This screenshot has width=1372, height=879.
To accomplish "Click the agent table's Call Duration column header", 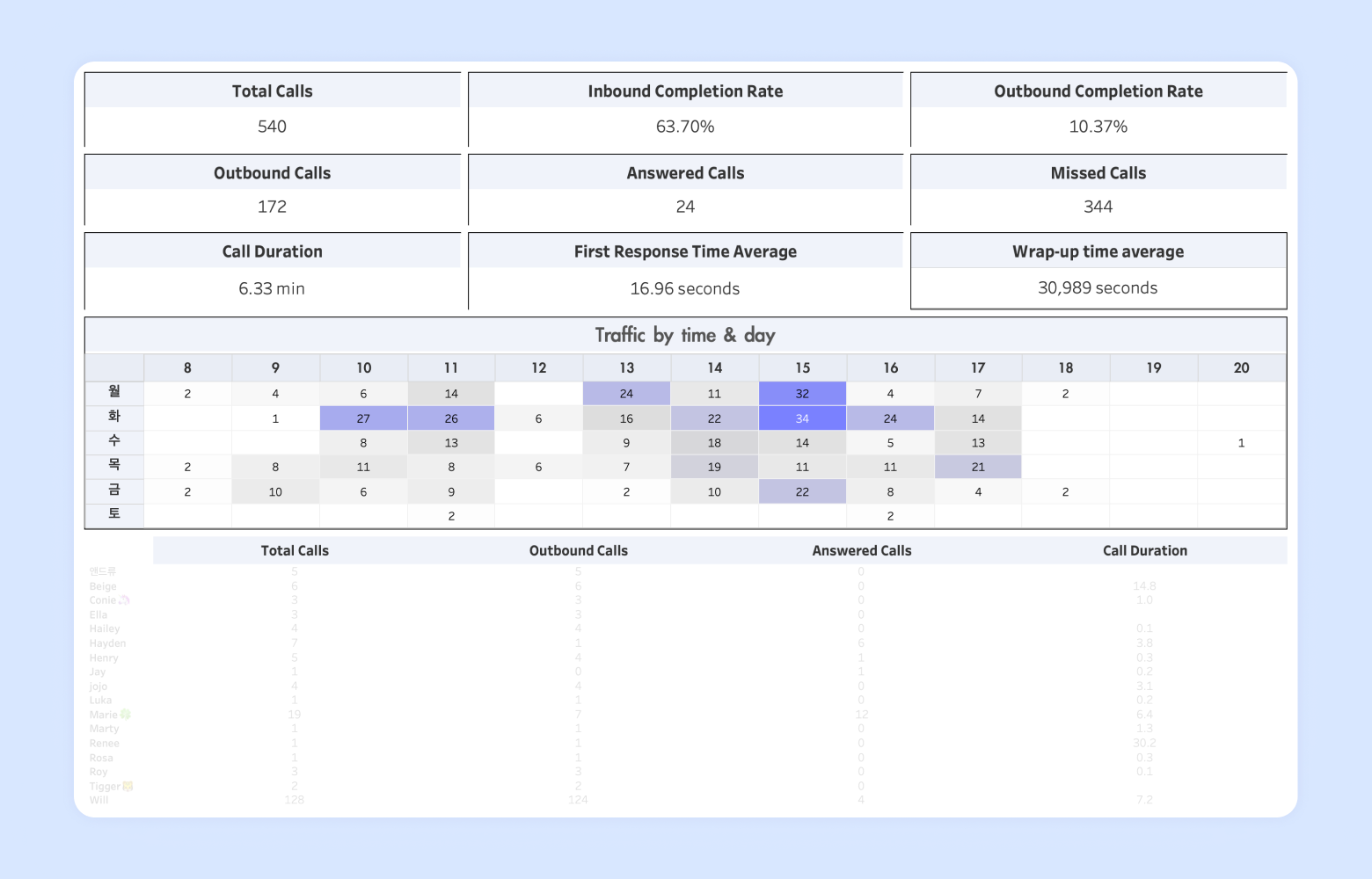I will pyautogui.click(x=1144, y=551).
